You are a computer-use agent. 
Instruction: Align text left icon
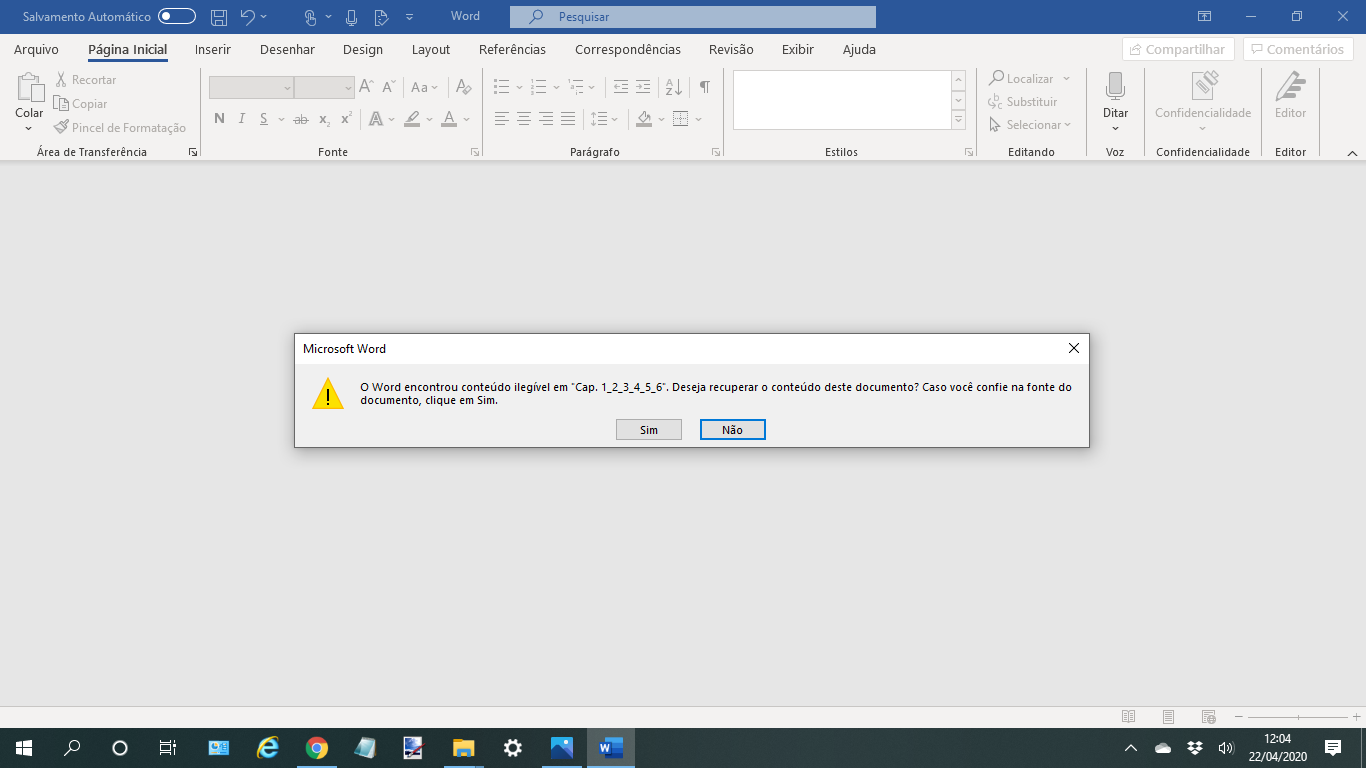pos(502,119)
